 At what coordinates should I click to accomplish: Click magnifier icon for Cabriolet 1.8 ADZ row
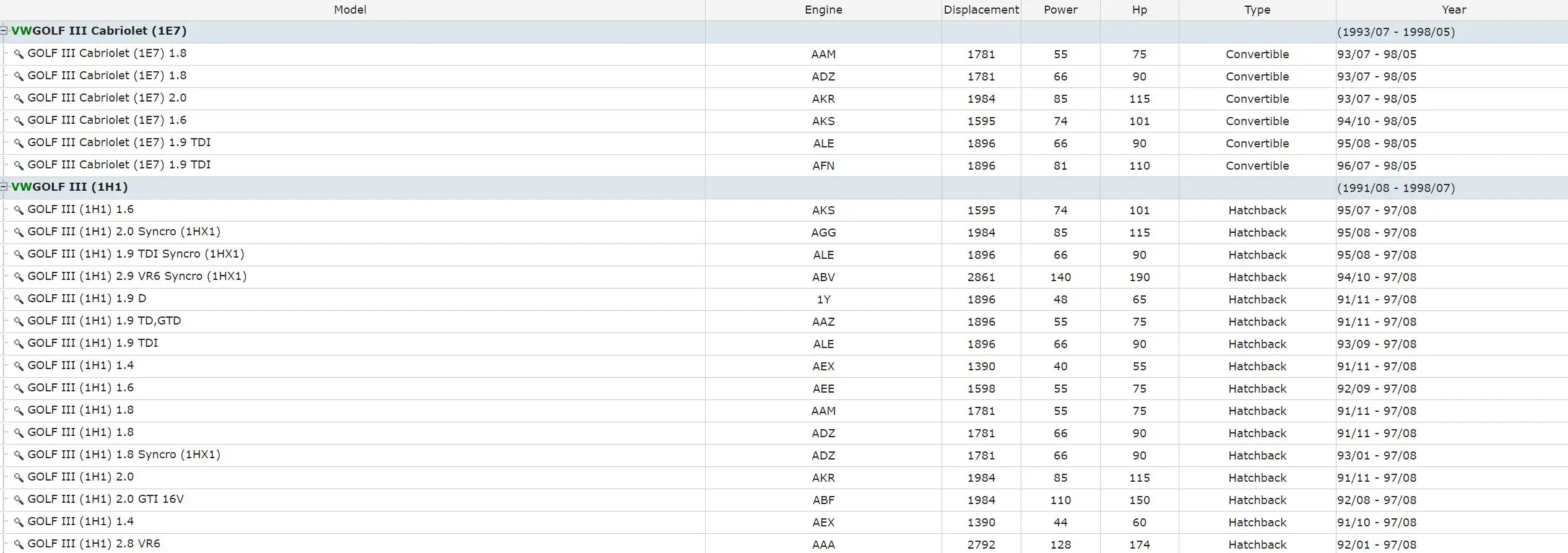coord(19,76)
